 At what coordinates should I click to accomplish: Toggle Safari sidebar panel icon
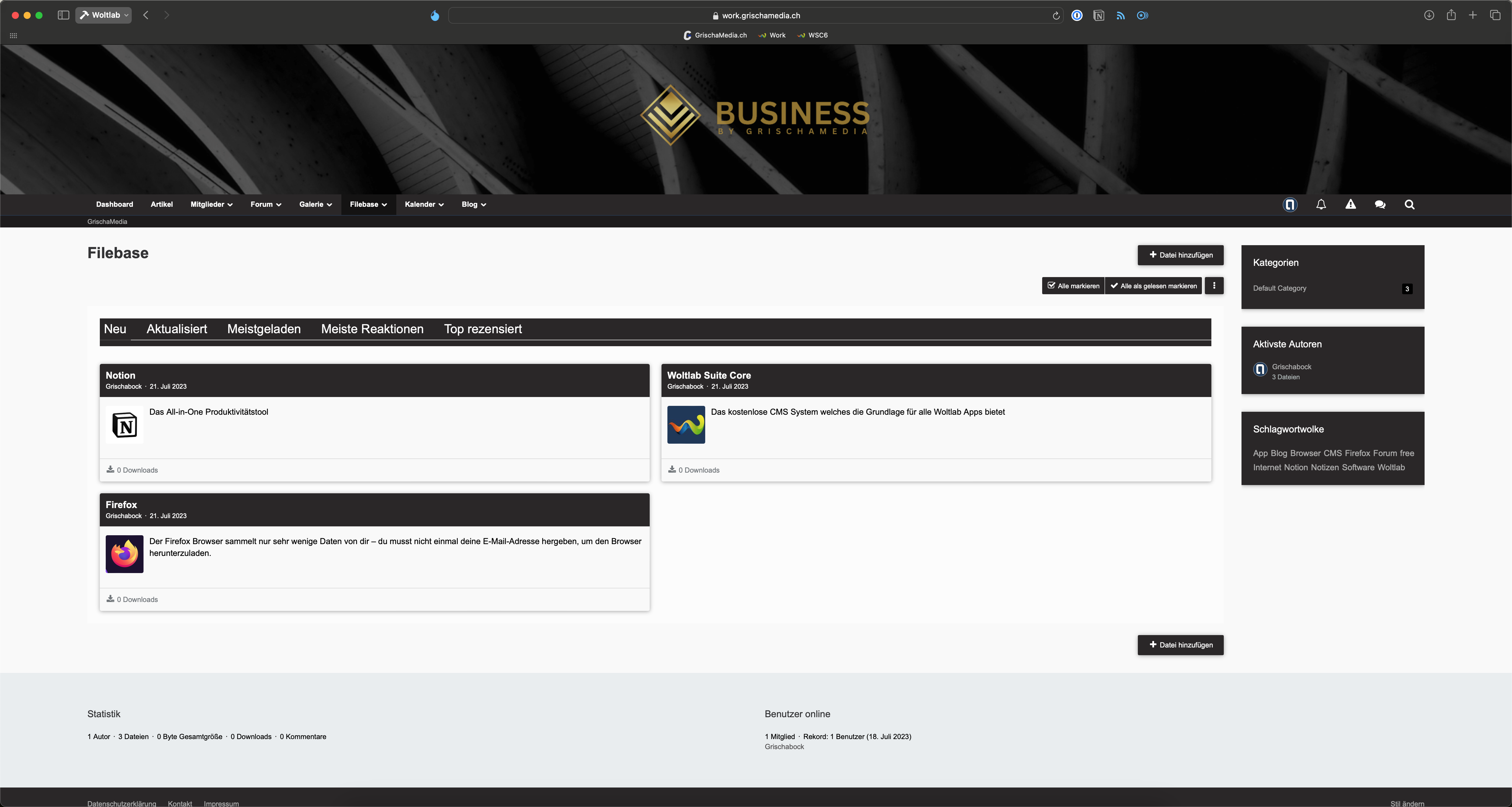[63, 15]
